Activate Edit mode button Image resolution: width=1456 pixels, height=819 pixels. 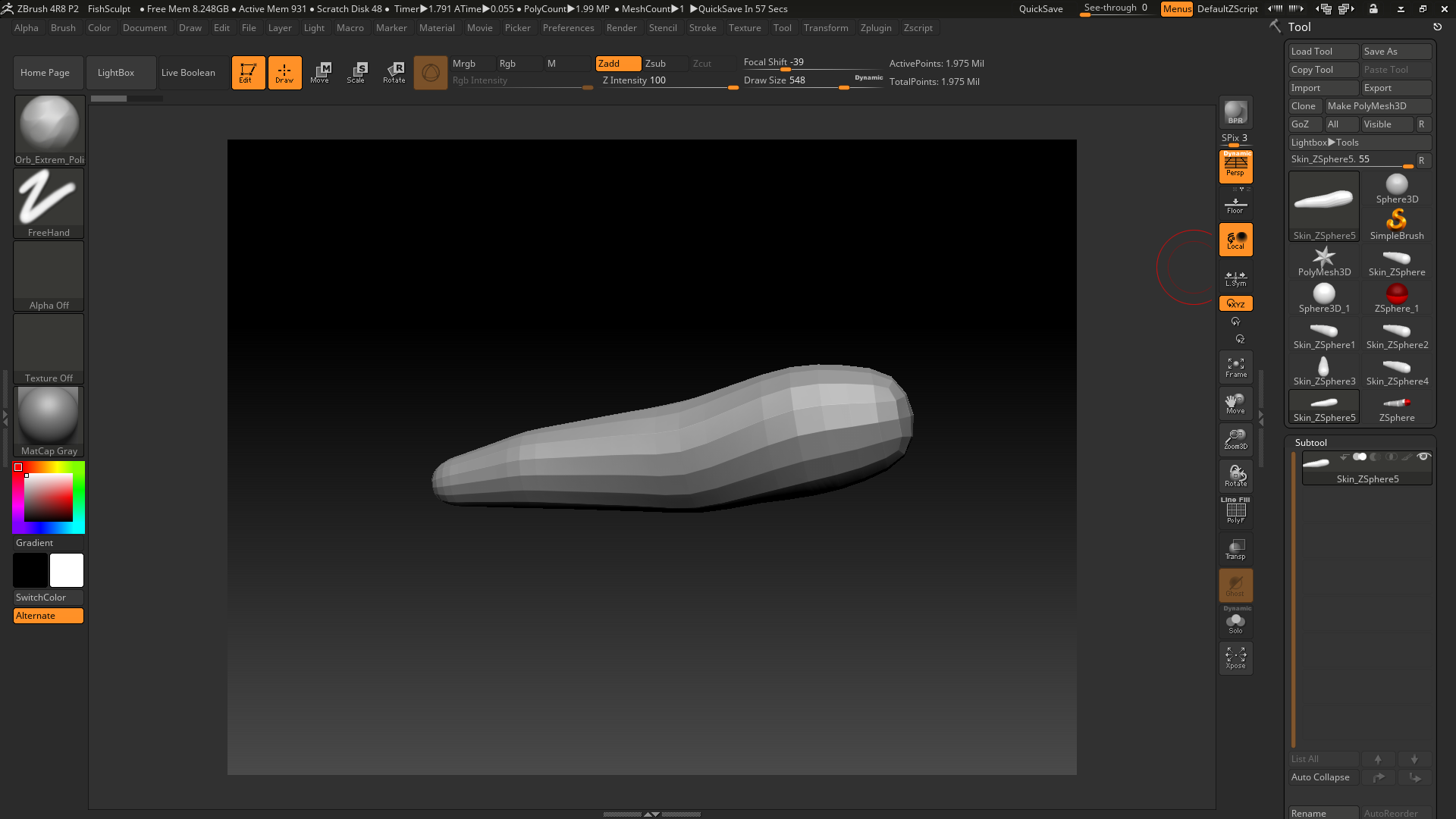point(248,73)
